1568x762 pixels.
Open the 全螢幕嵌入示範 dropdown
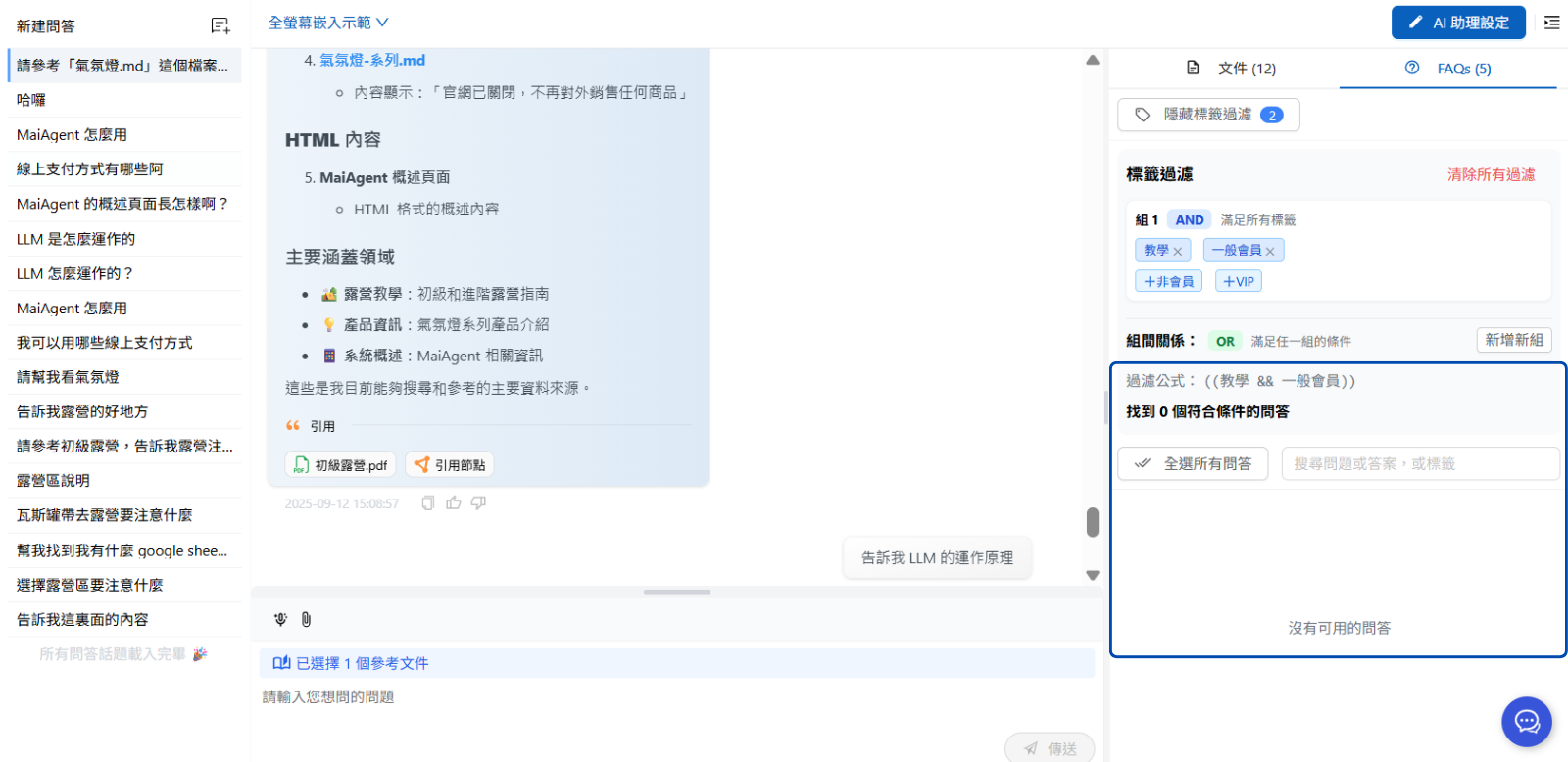328,23
